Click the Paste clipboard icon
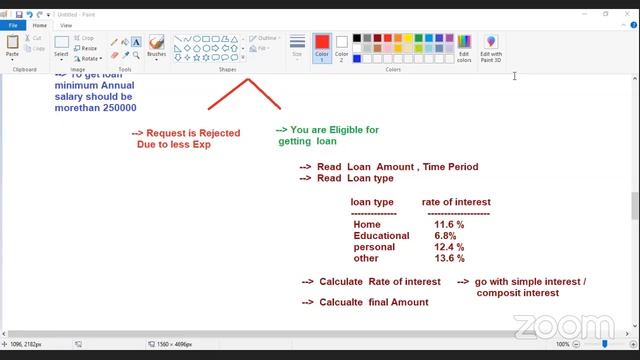This screenshot has height=360, width=640. (12, 42)
